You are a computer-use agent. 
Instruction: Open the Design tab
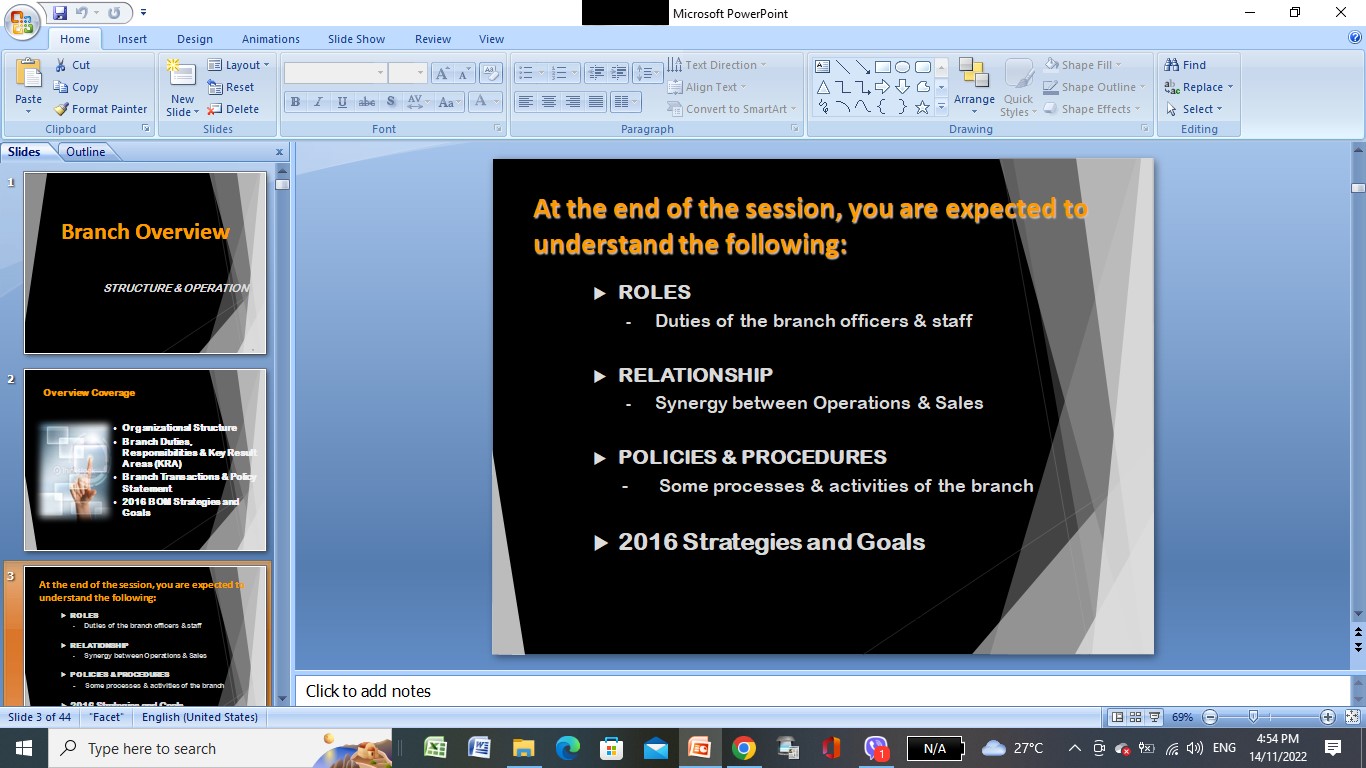(x=195, y=39)
